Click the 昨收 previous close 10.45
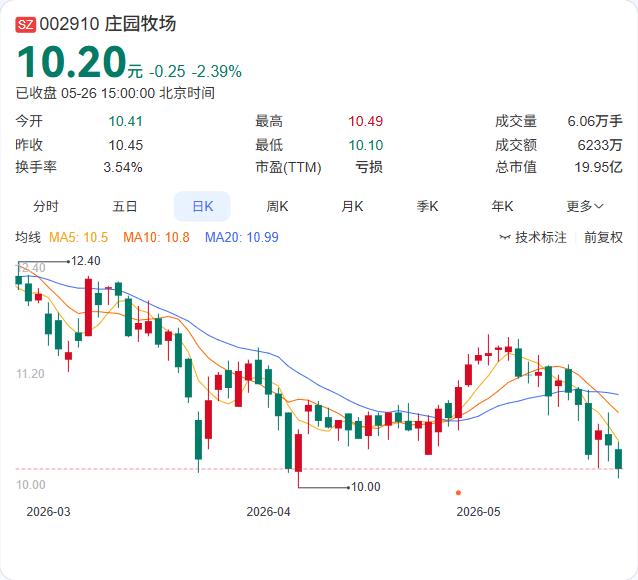This screenshot has width=638, height=580. coord(126,145)
